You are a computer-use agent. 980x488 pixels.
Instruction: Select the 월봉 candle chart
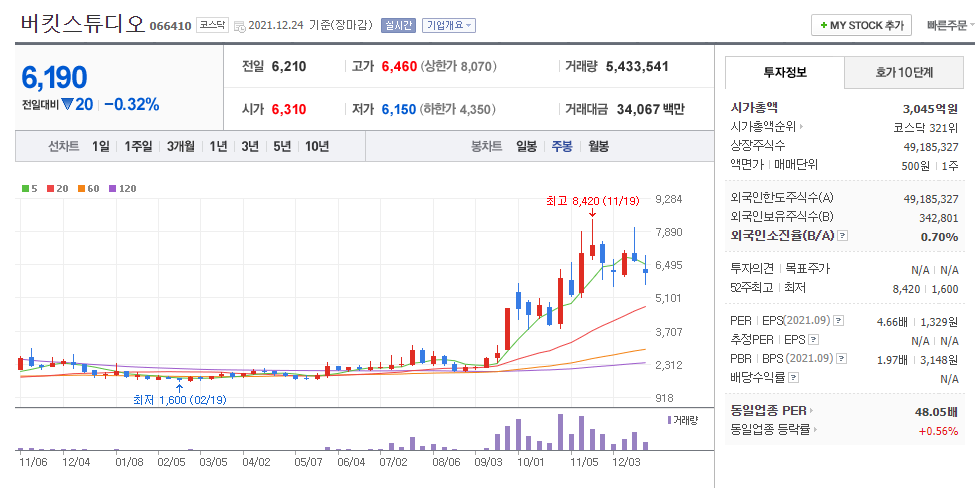point(599,147)
